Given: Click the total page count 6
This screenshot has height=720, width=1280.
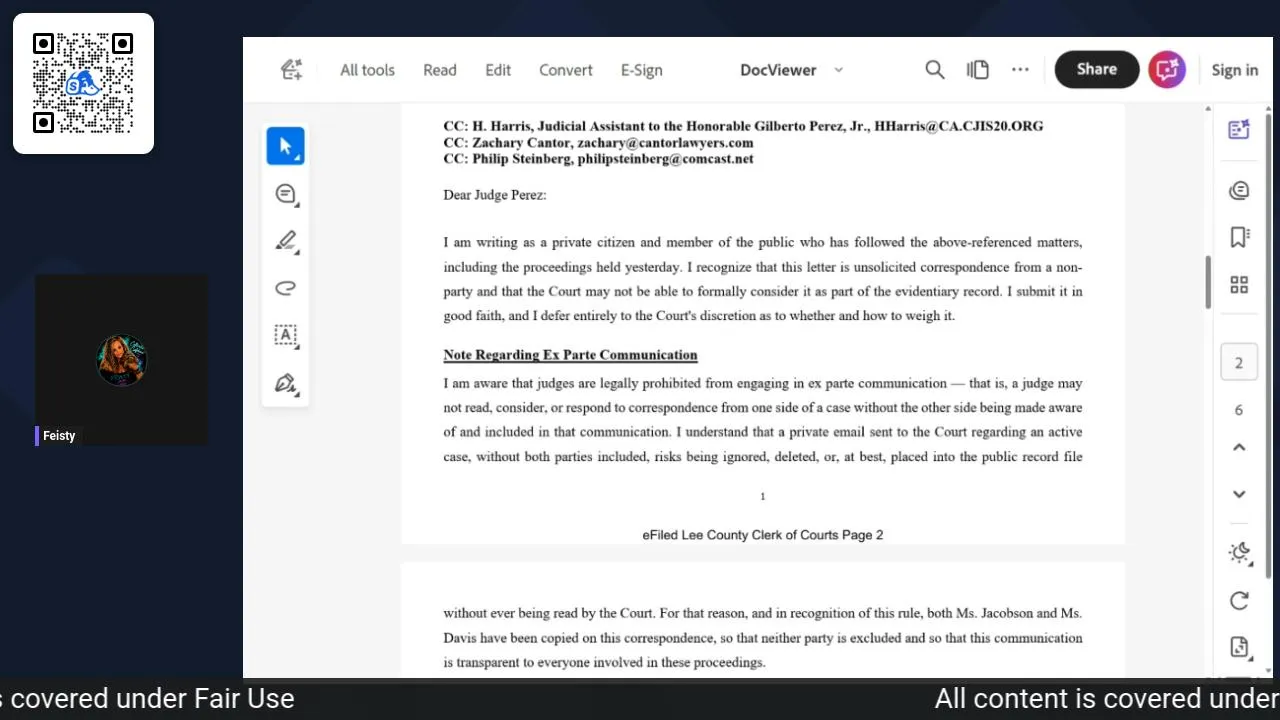Looking at the screenshot, I should (1239, 410).
